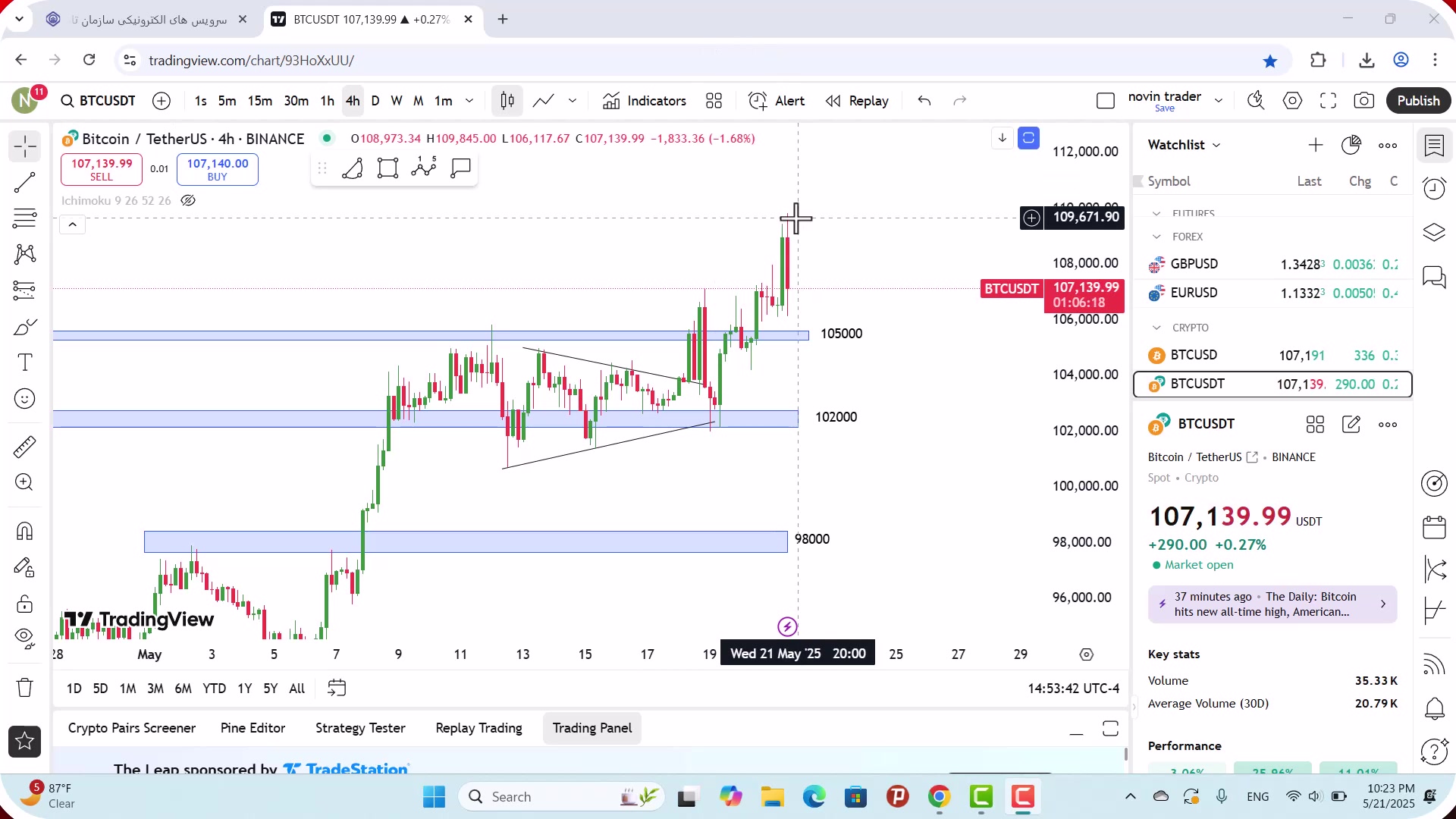Select the rectangle shape in floating toolbar
The image size is (1456, 819).
pyautogui.click(x=388, y=168)
